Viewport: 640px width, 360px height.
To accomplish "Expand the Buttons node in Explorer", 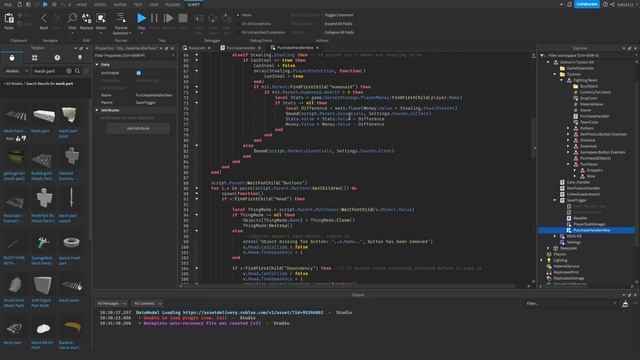I will click(x=568, y=128).
